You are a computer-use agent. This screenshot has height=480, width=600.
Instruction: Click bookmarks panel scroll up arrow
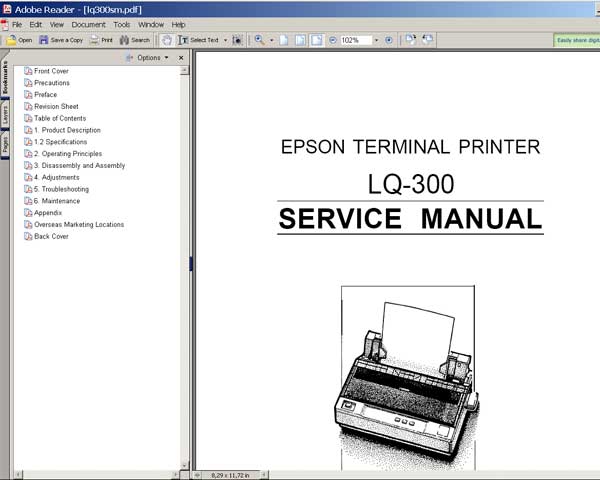point(184,70)
